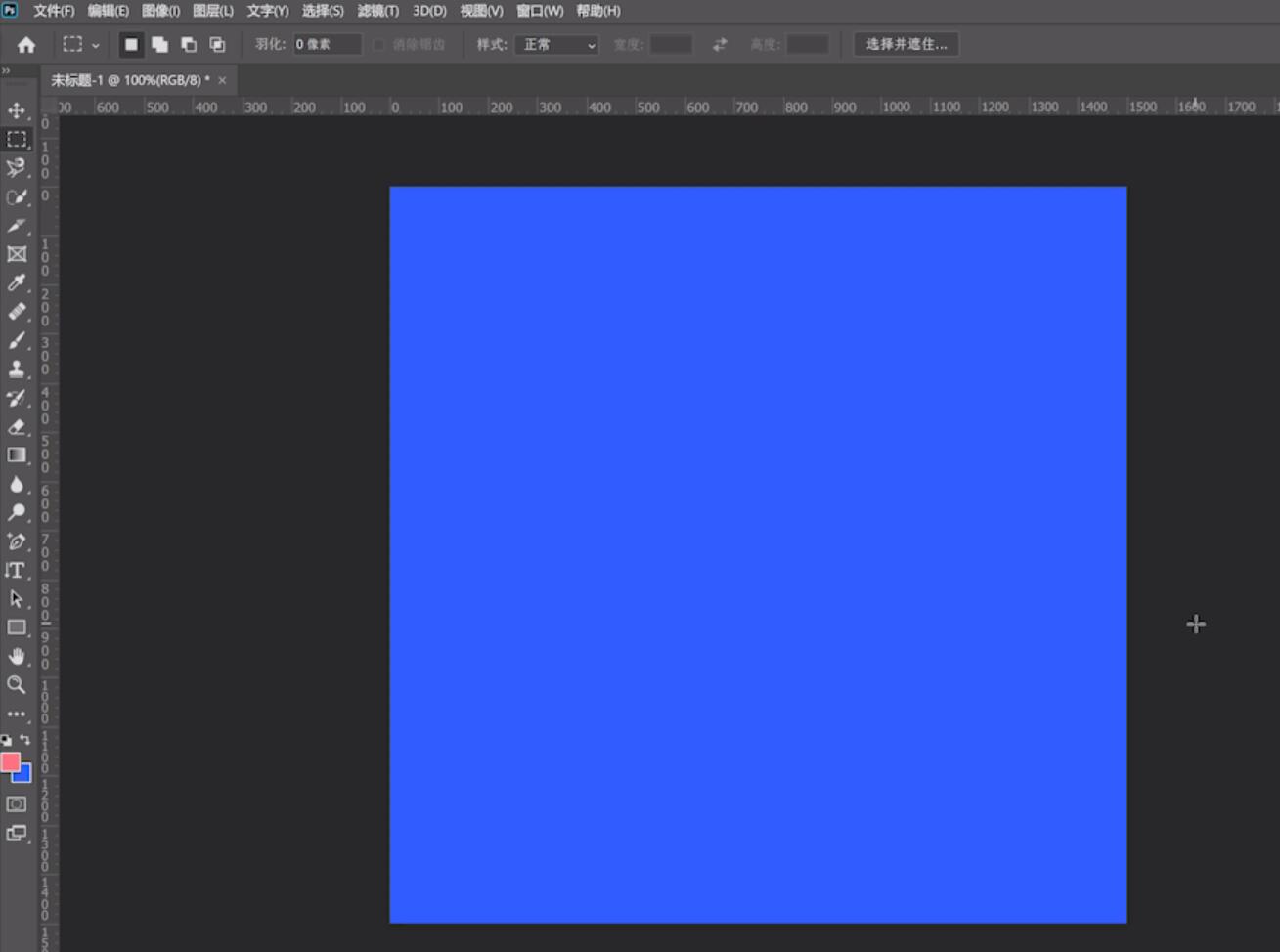
Task: Select the Move tool
Action: [17, 110]
